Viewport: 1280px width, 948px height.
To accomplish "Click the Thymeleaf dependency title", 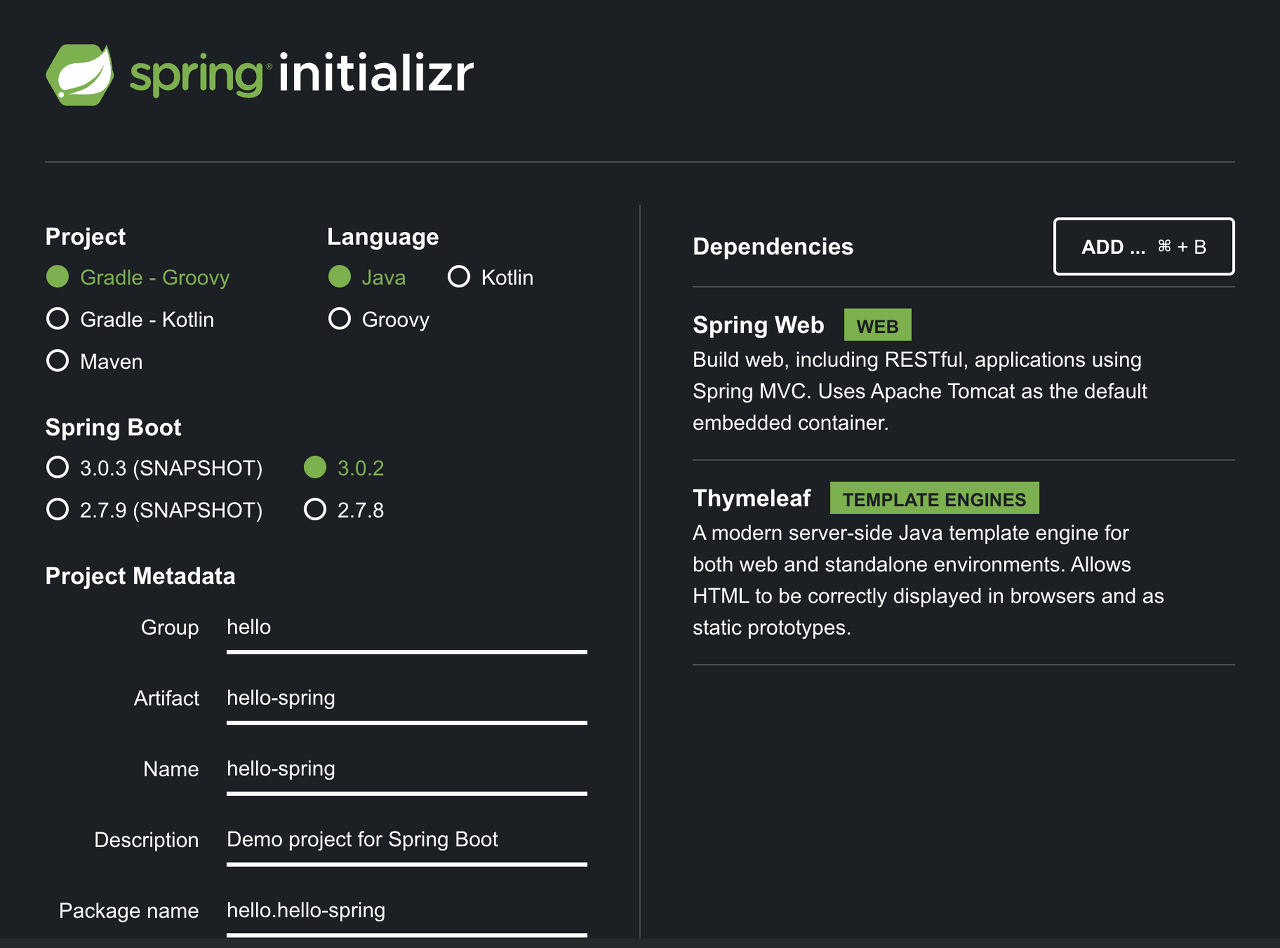I will pyautogui.click(x=751, y=498).
